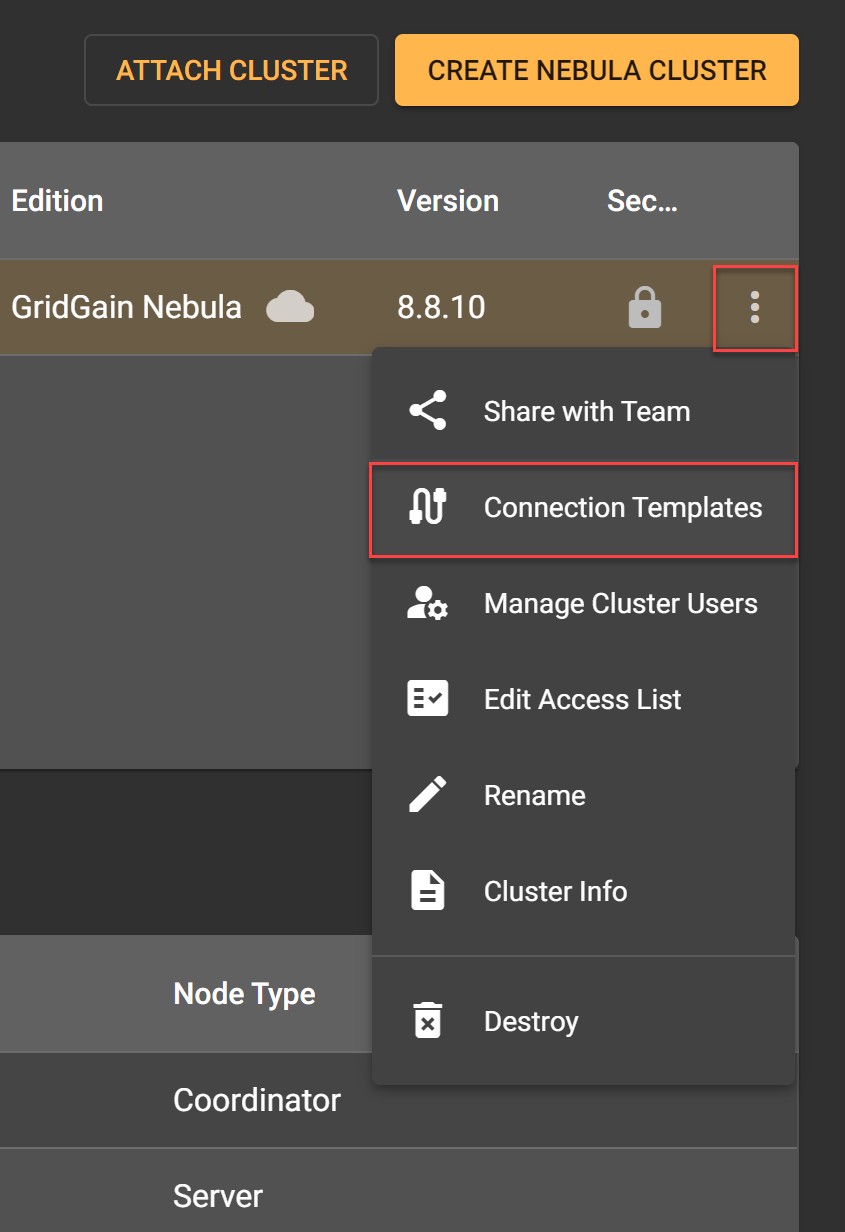845x1232 pixels.
Task: Click the Edition column header
Action: coord(57,201)
